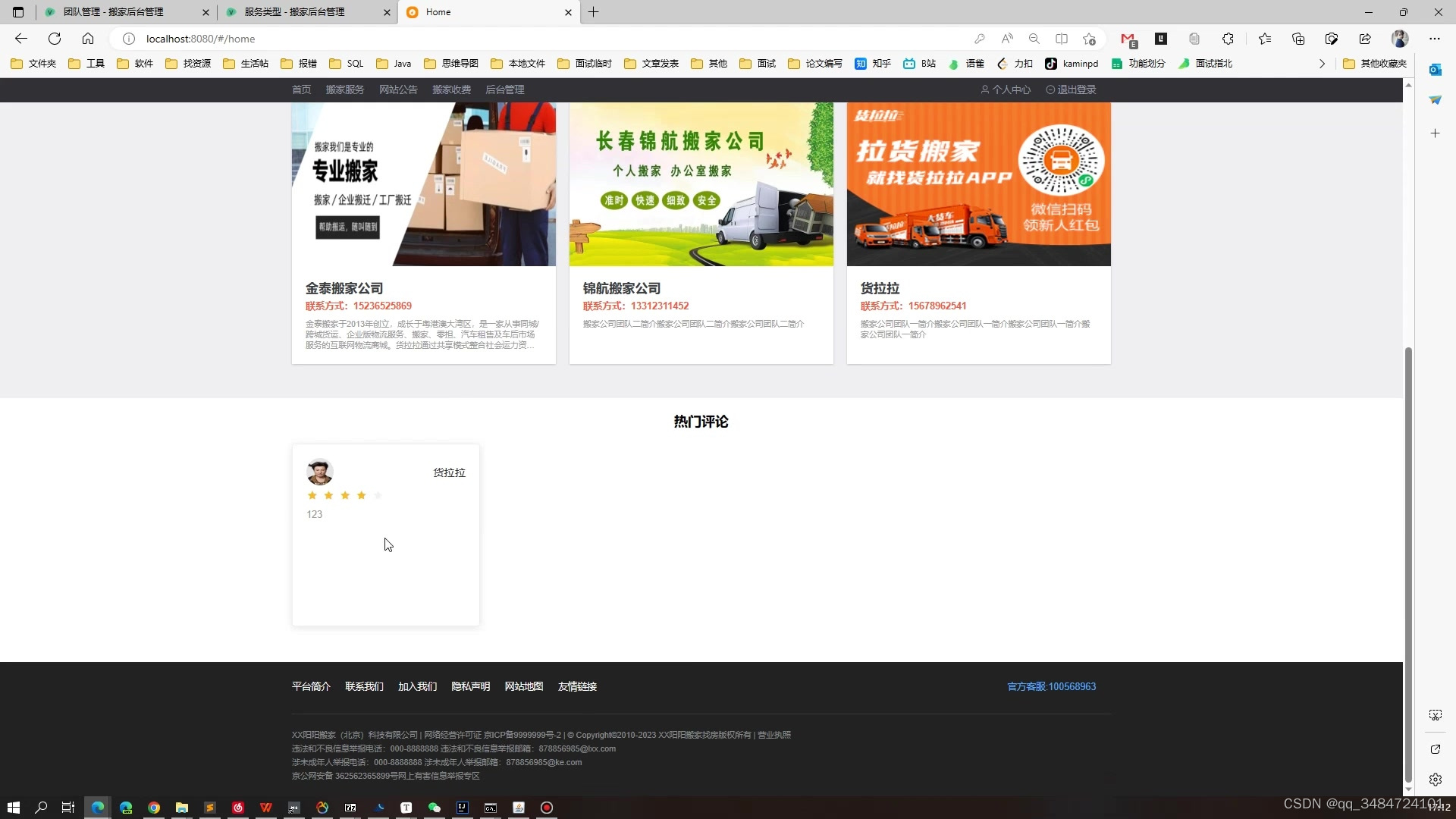Click the commenter avatar image
This screenshot has height=819, width=1456.
[x=319, y=472]
